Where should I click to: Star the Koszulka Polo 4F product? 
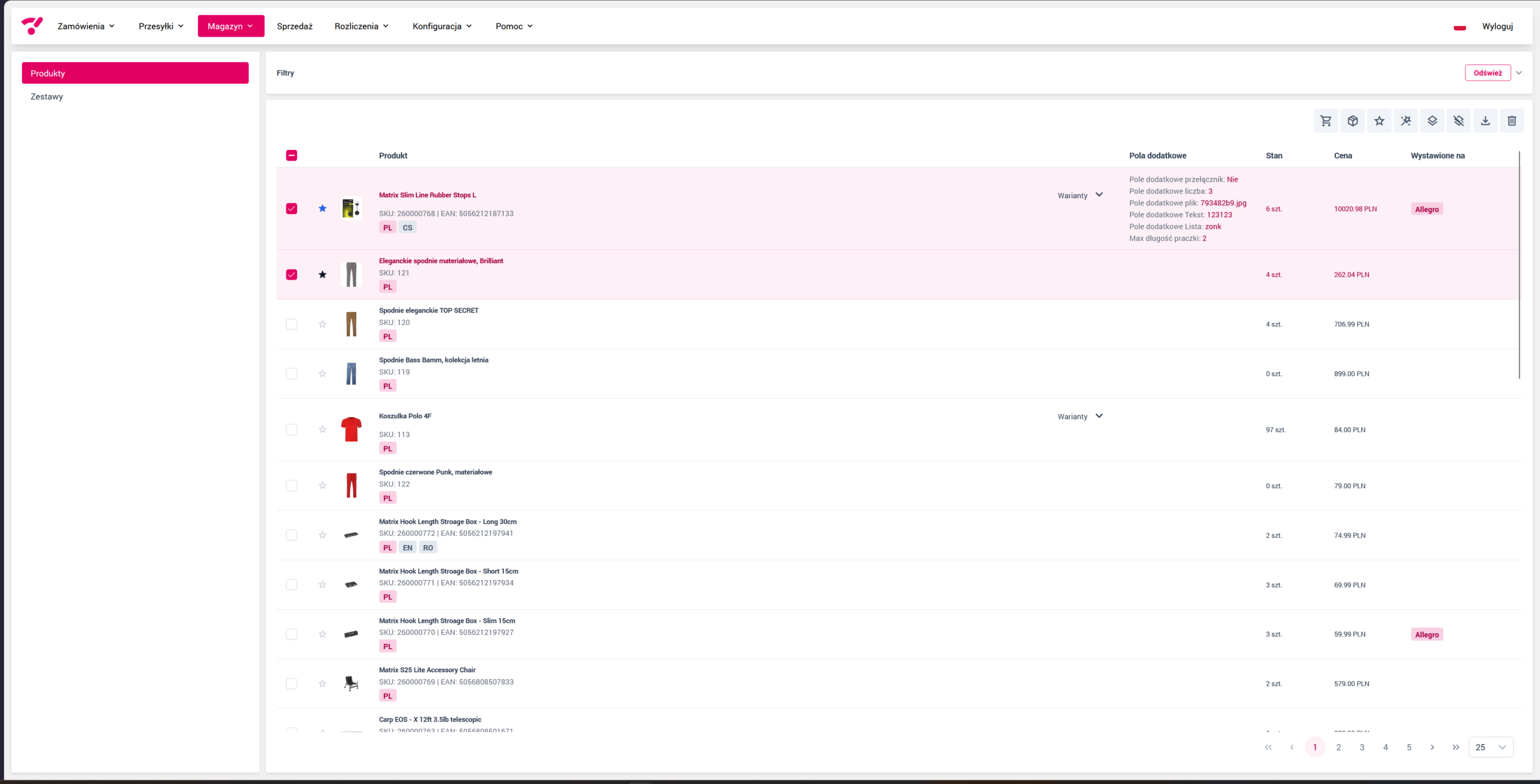[x=322, y=429]
